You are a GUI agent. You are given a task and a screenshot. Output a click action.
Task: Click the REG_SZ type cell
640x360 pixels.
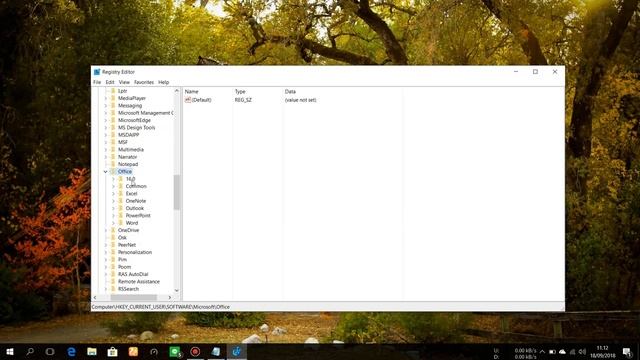pos(243,100)
